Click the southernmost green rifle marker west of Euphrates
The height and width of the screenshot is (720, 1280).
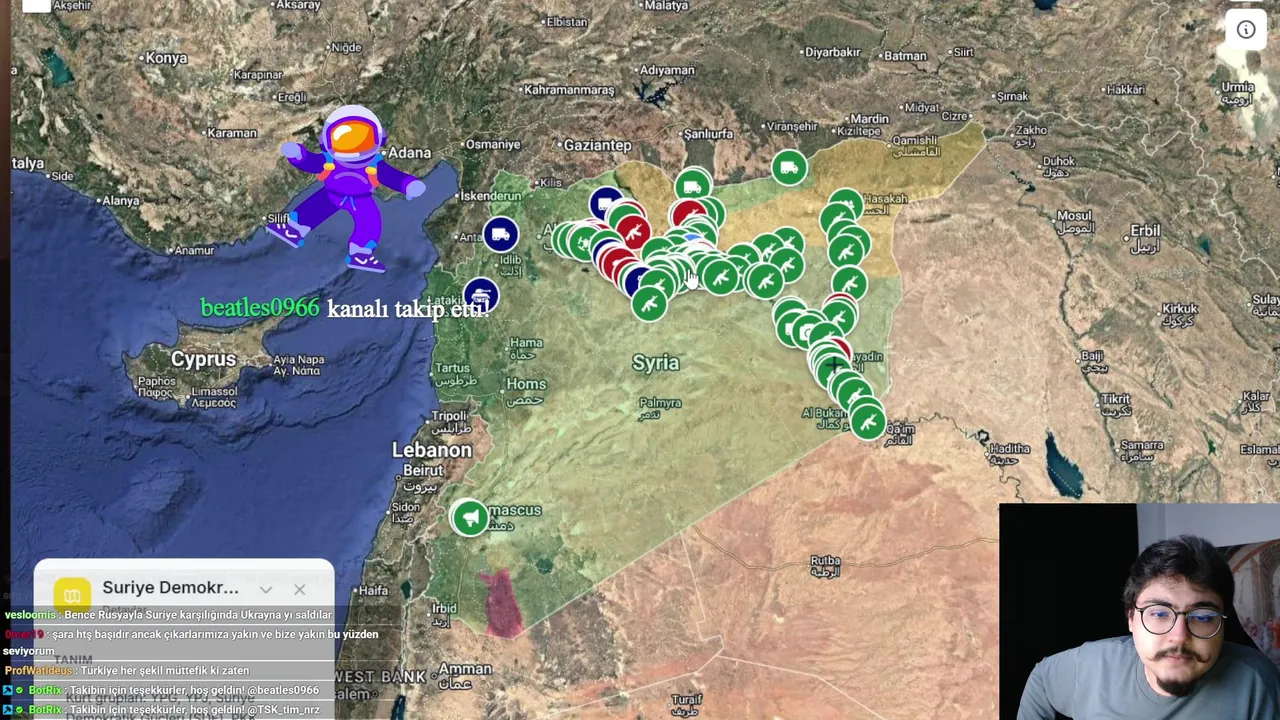(649, 302)
